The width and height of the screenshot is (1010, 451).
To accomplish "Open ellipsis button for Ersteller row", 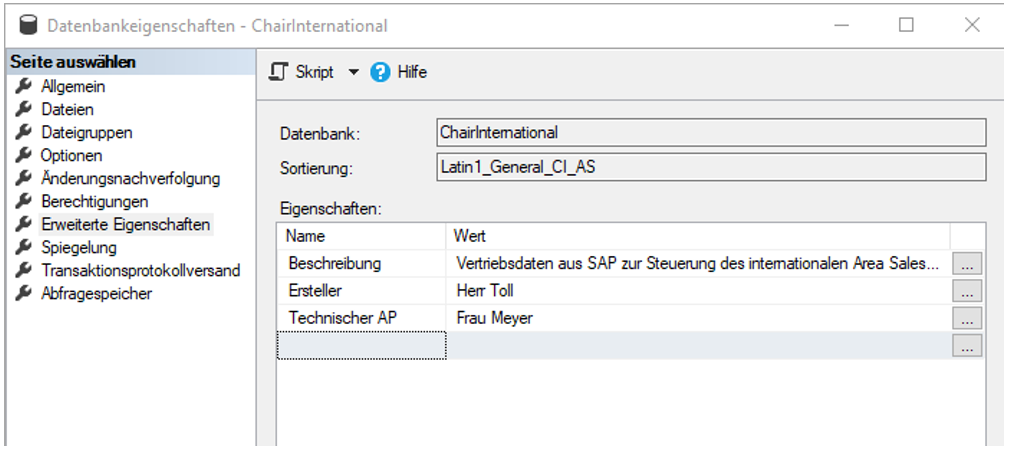I will (967, 291).
